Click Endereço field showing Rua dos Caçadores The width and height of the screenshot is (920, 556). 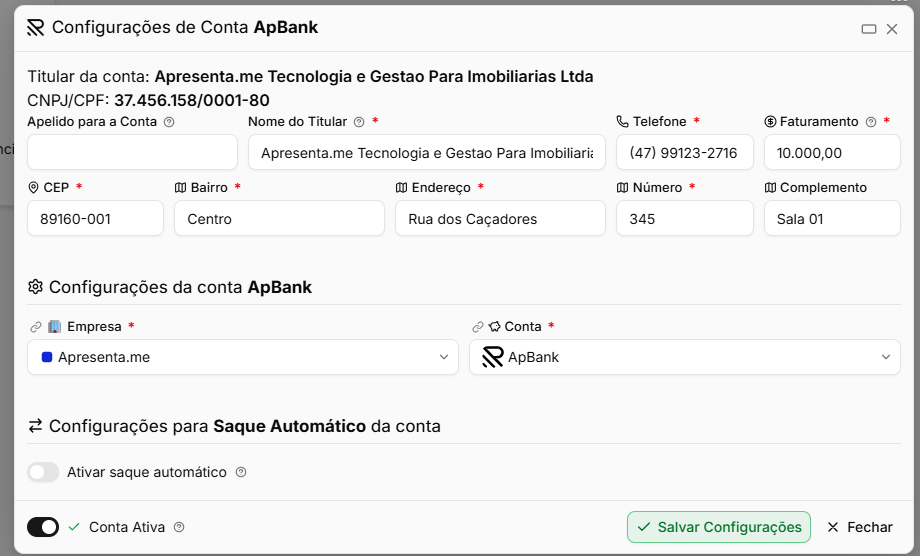tap(500, 219)
